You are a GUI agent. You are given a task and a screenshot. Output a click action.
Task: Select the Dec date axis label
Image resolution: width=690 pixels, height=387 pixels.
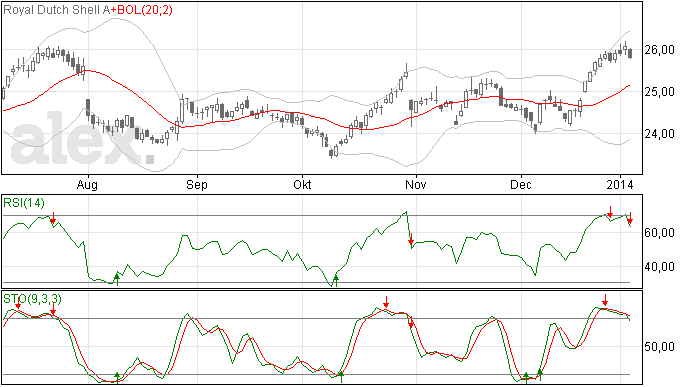[x=521, y=184]
